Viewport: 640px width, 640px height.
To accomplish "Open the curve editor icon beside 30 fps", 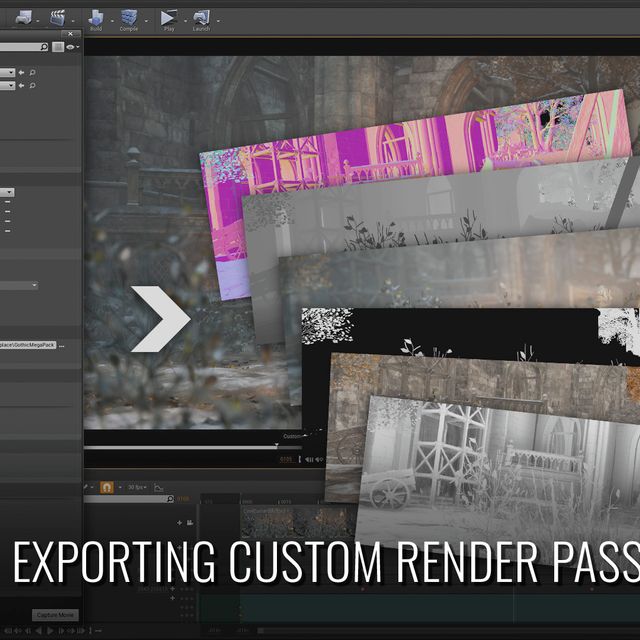I will (x=158, y=486).
